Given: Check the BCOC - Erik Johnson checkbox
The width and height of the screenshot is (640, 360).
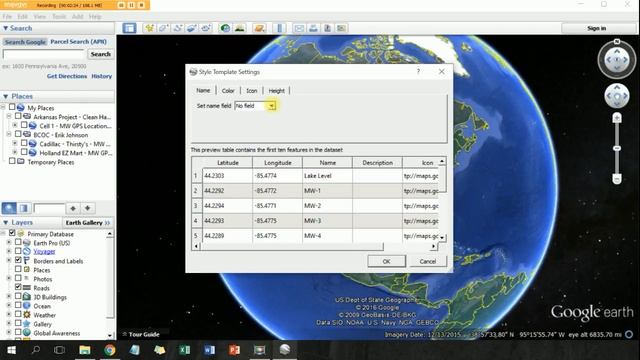Looking at the screenshot, I should 18,134.
